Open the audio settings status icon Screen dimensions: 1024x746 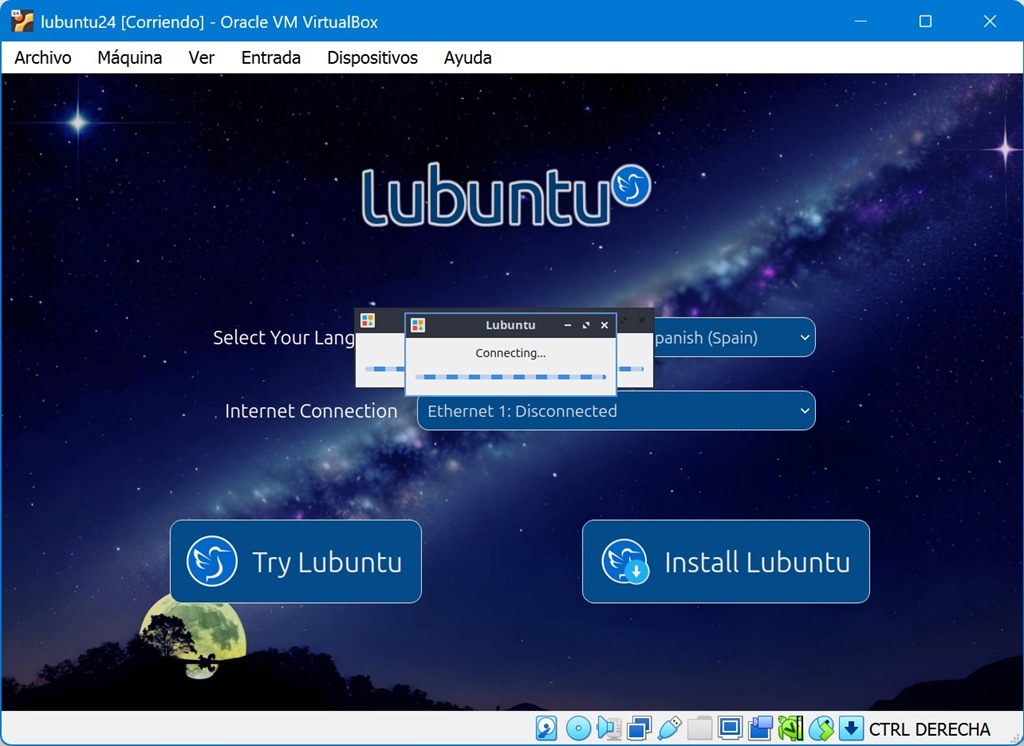(x=608, y=728)
